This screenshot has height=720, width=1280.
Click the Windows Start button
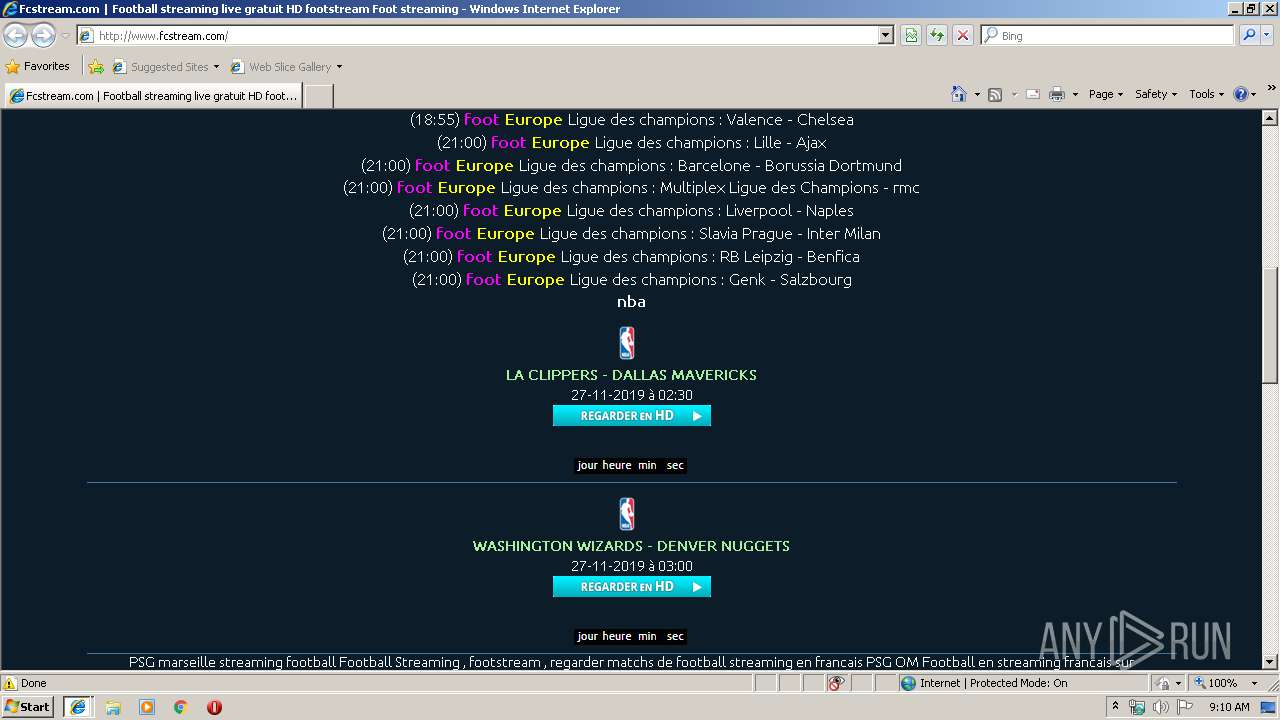28,707
